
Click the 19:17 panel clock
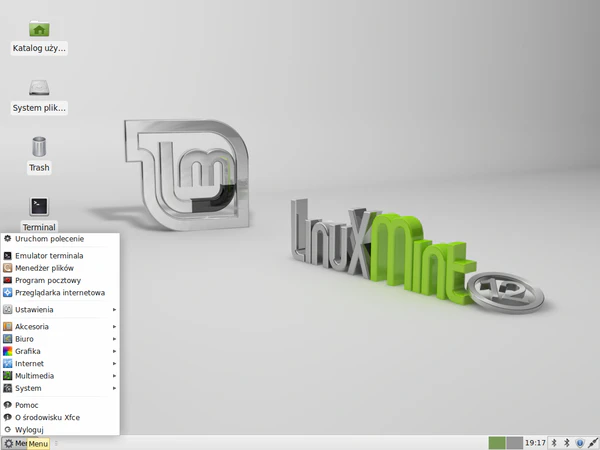(x=536, y=442)
